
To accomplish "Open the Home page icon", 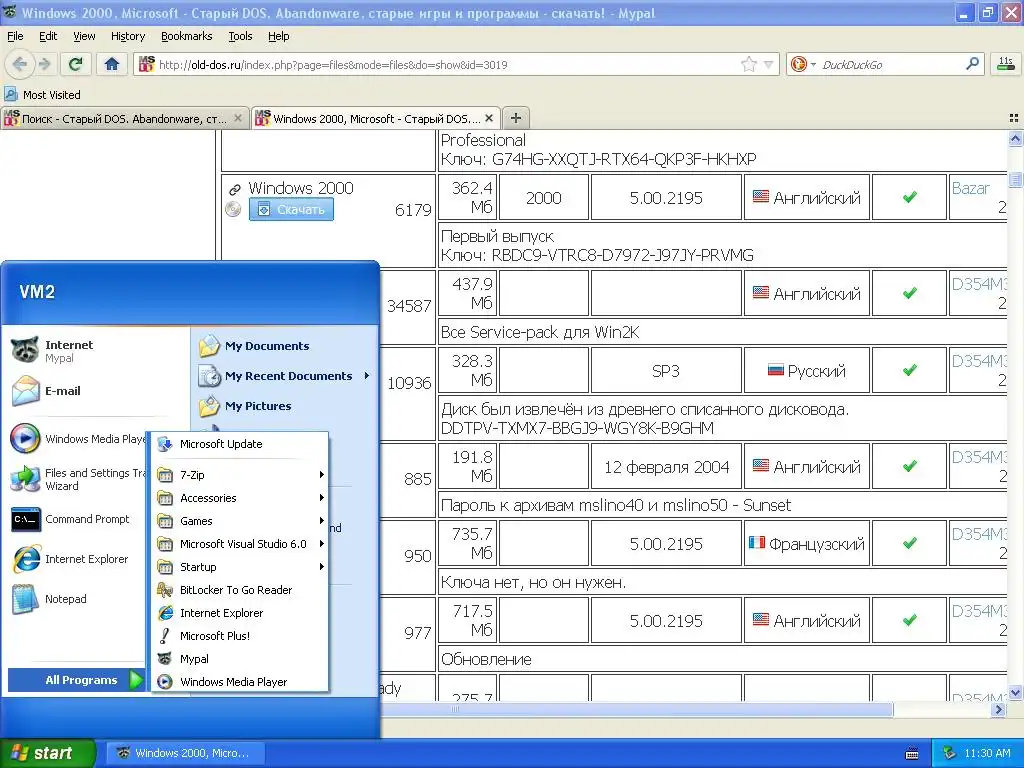I will click(112, 64).
